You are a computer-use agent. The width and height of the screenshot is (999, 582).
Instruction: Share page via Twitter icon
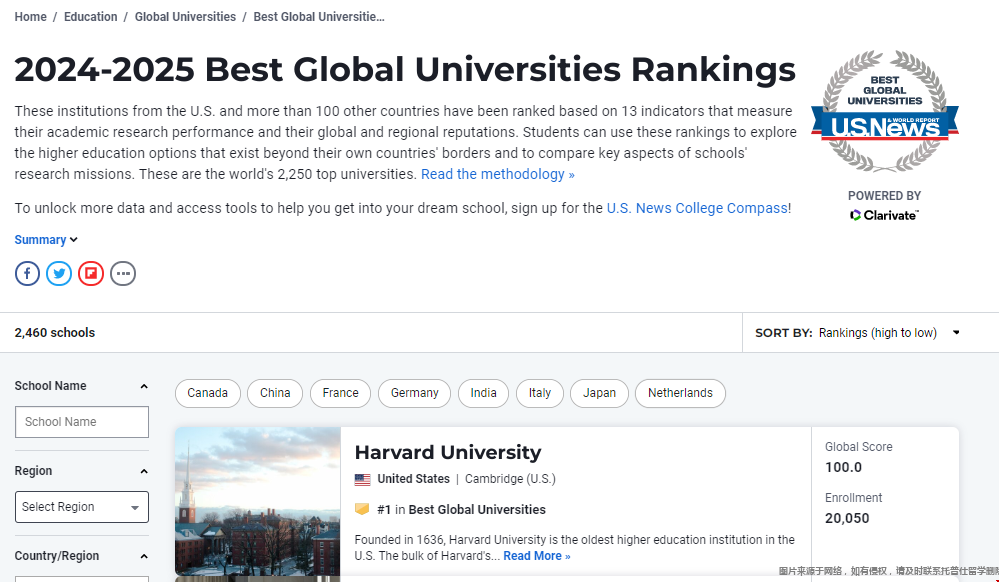(59, 273)
